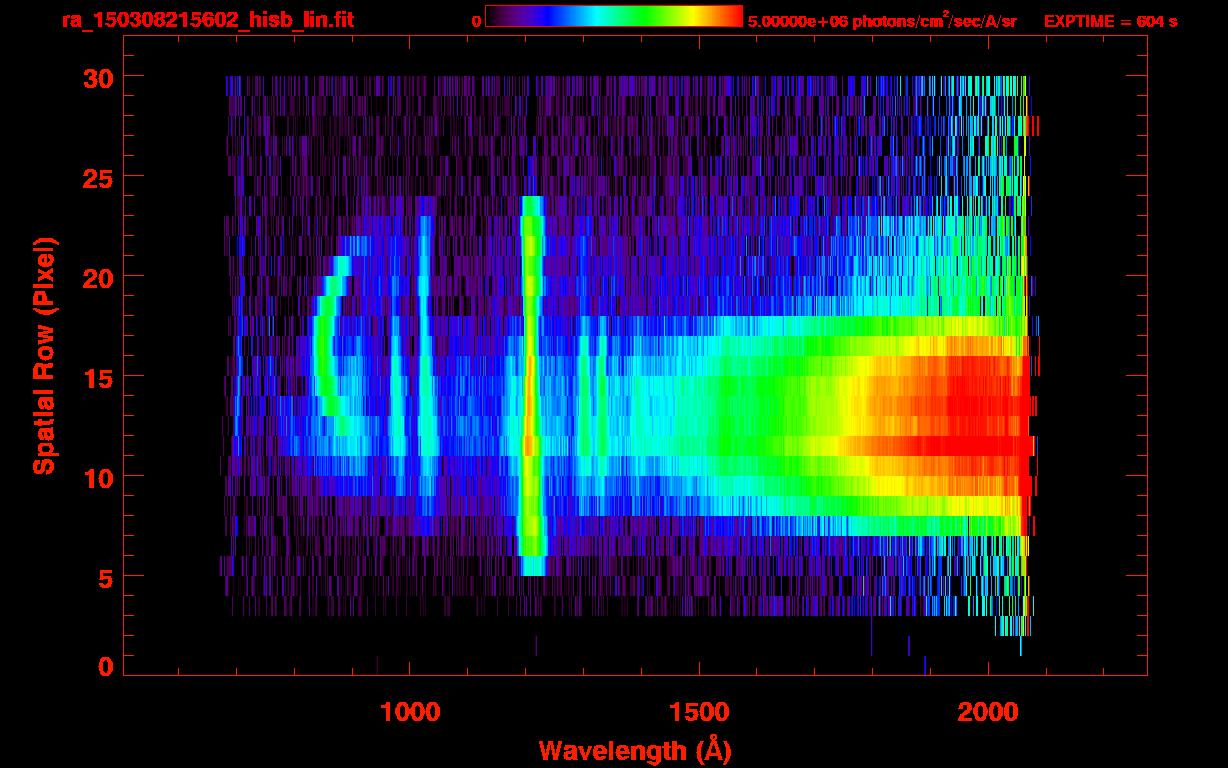Viewport: 1228px width, 768px height.
Task: Click the 30 spatial row tick label
Action: coord(98,77)
